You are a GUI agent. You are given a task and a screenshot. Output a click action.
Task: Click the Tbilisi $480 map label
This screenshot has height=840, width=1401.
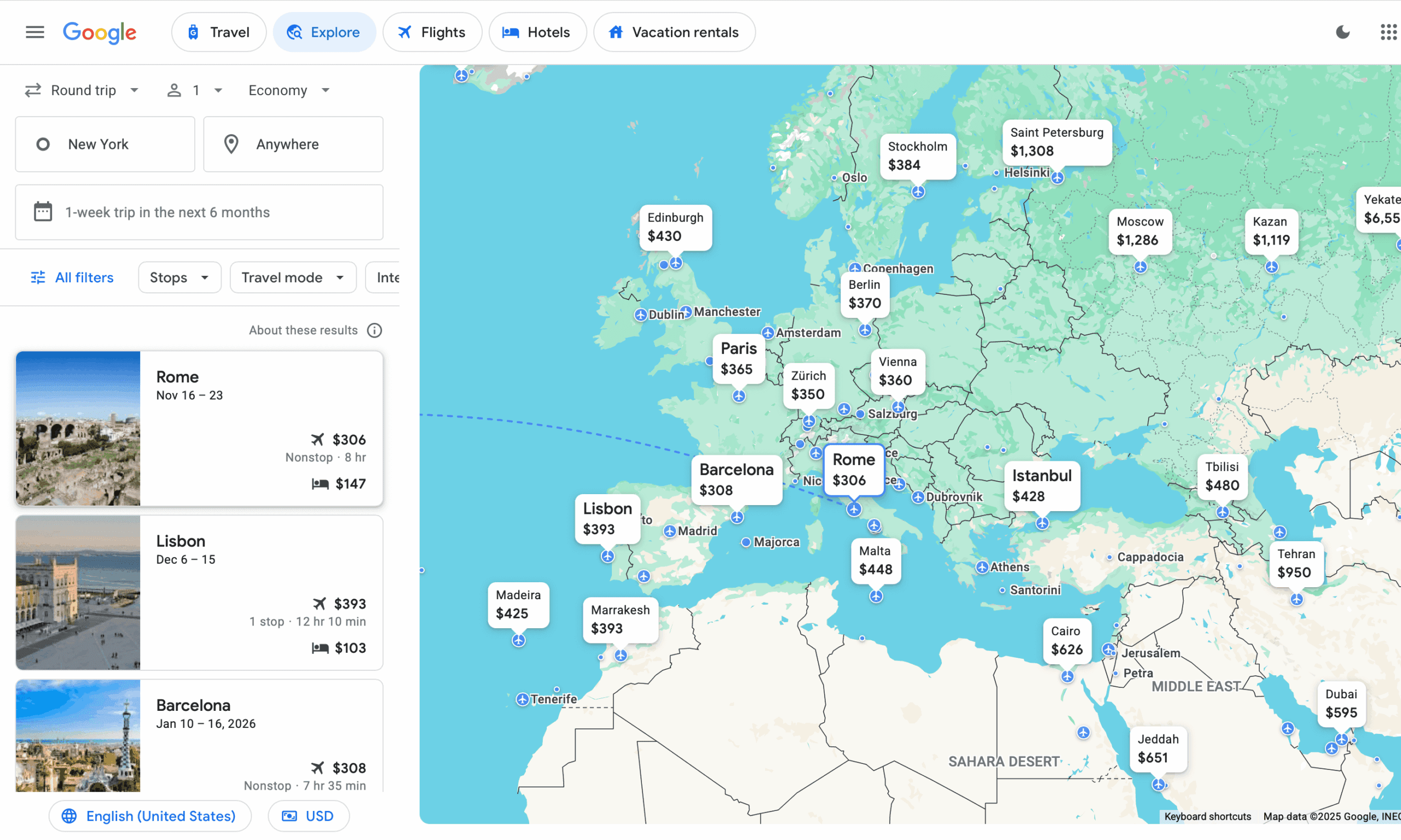pos(1222,476)
